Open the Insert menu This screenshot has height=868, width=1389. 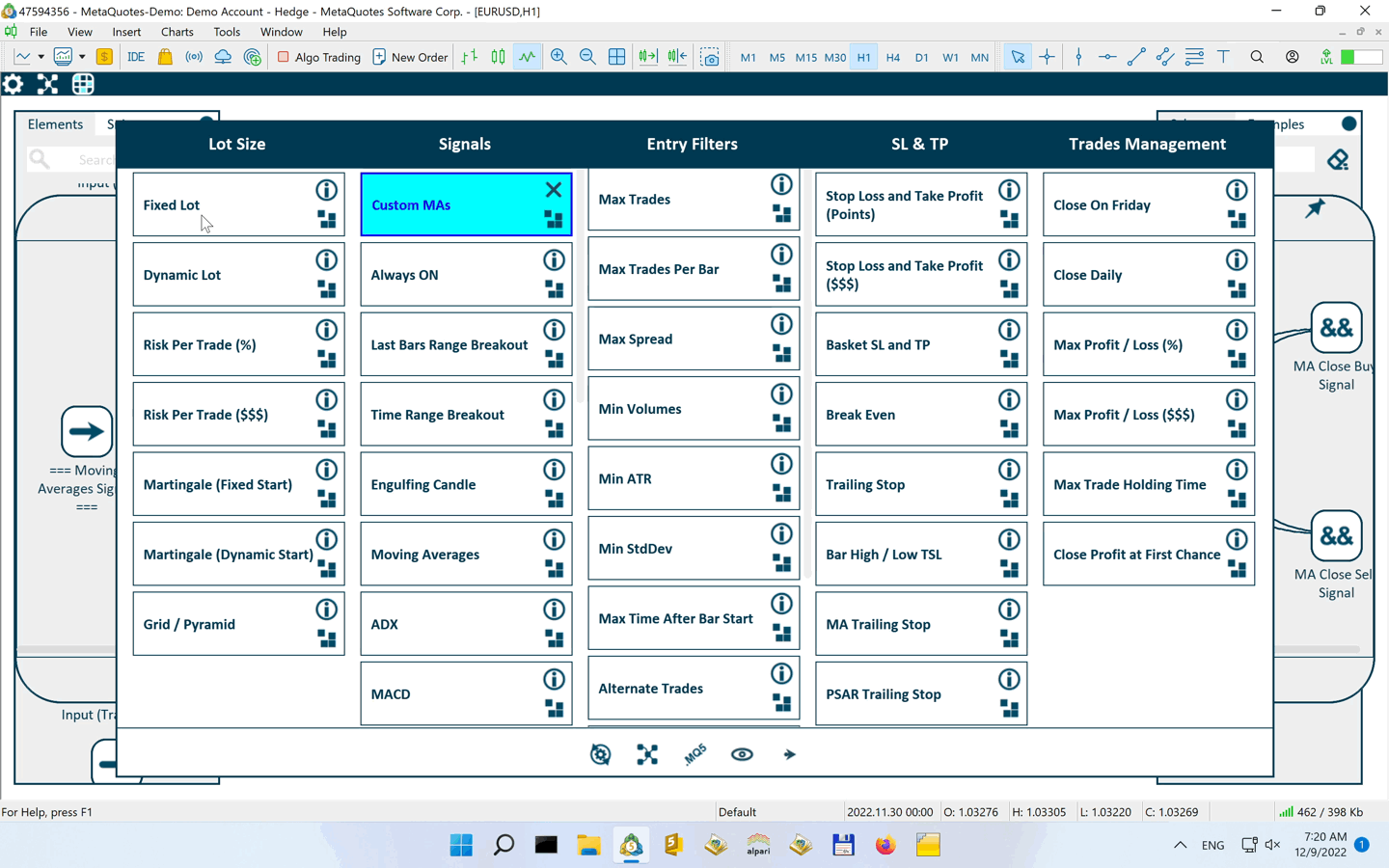[126, 32]
